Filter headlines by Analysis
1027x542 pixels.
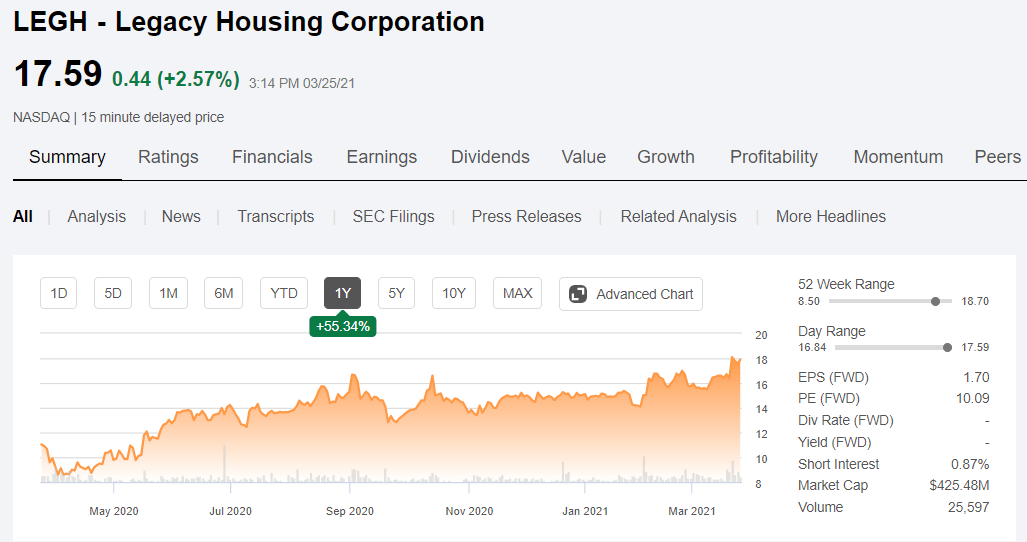click(x=96, y=217)
